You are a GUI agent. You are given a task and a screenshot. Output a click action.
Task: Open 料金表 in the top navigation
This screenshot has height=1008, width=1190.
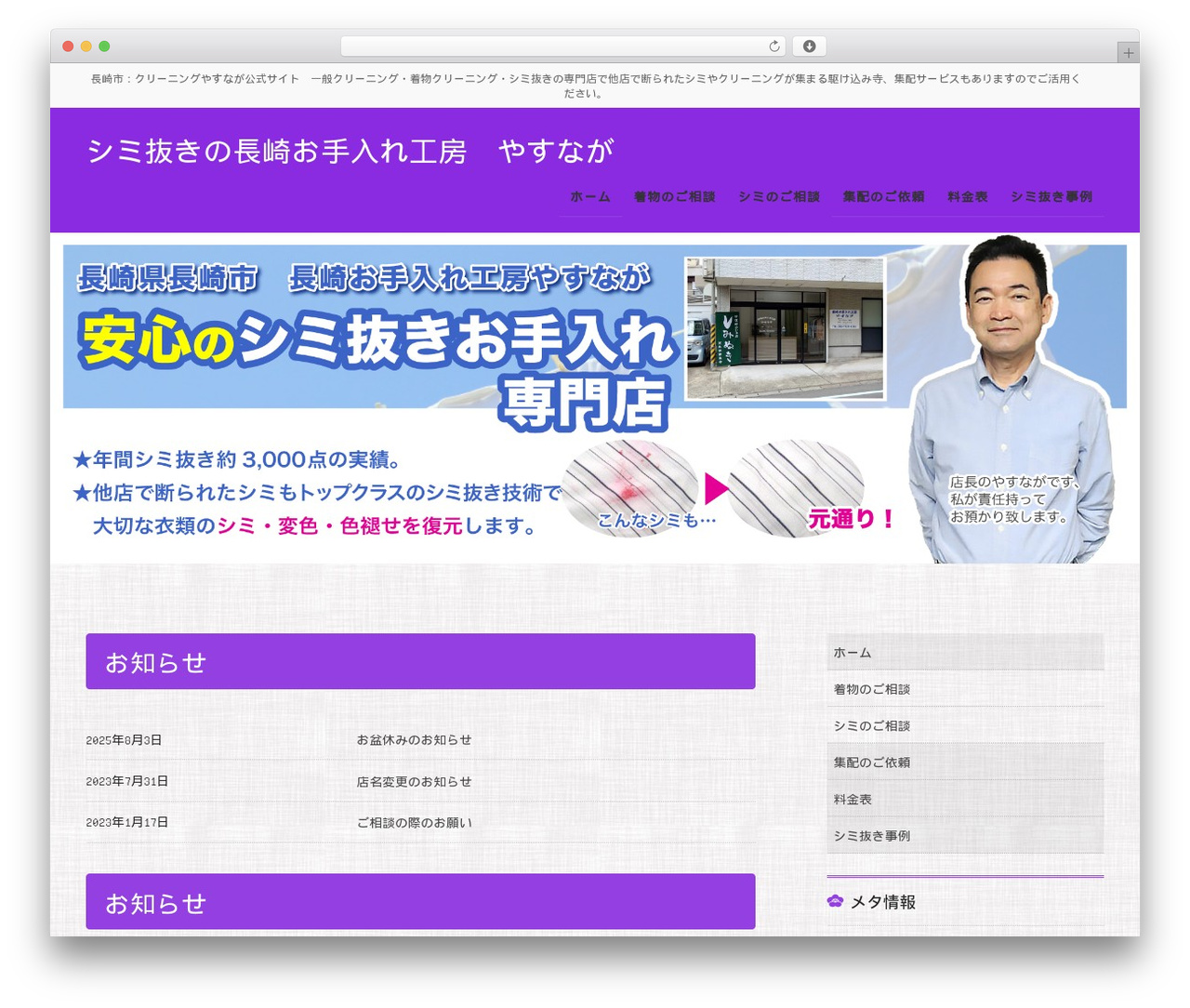968,197
